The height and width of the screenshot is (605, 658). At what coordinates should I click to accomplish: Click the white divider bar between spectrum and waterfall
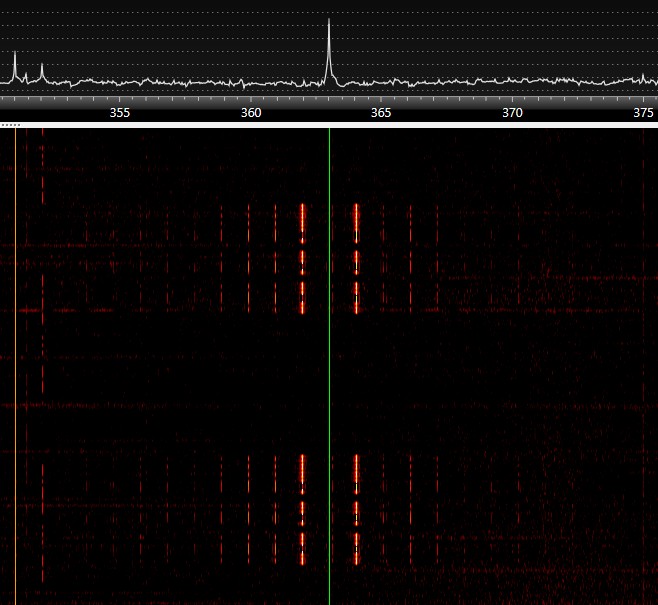pyautogui.click(x=330, y=125)
